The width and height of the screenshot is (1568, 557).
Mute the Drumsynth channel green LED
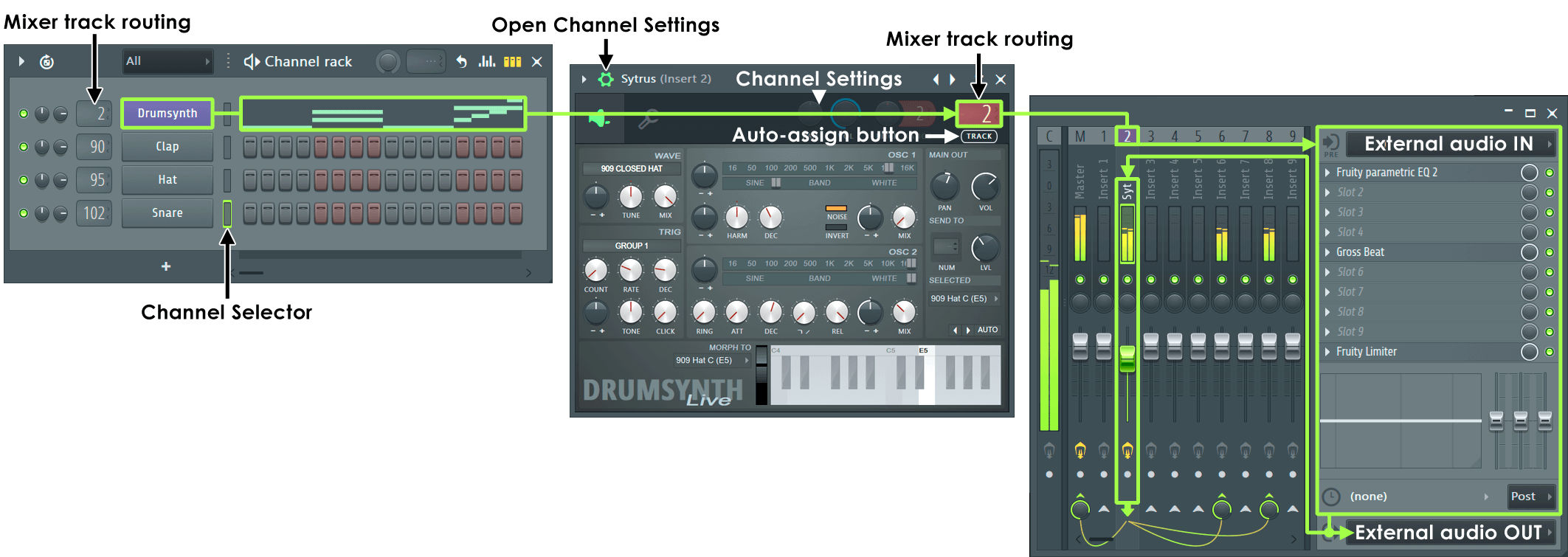click(x=24, y=114)
